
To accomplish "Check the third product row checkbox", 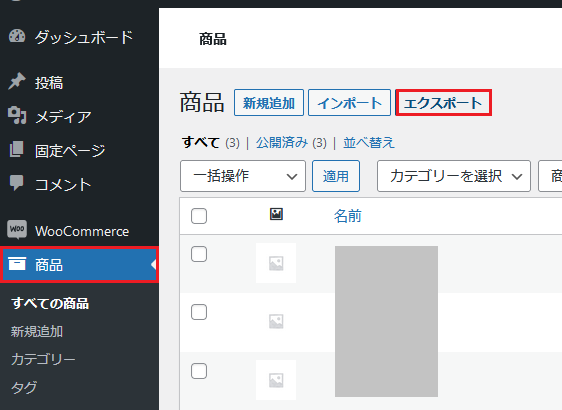I will point(199,371).
